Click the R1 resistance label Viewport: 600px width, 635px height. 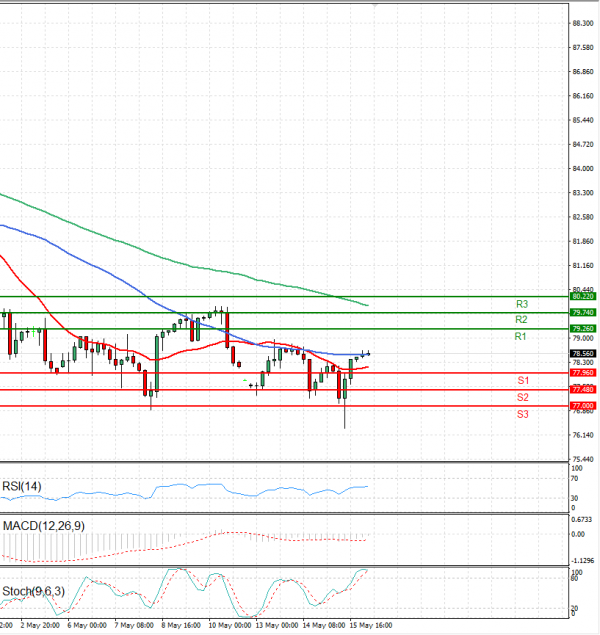tap(520, 336)
